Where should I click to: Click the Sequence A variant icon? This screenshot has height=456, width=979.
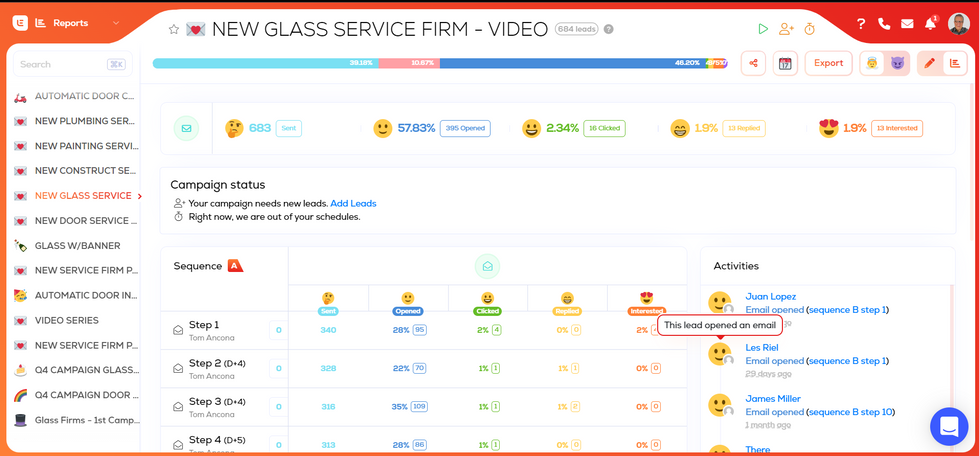(235, 265)
